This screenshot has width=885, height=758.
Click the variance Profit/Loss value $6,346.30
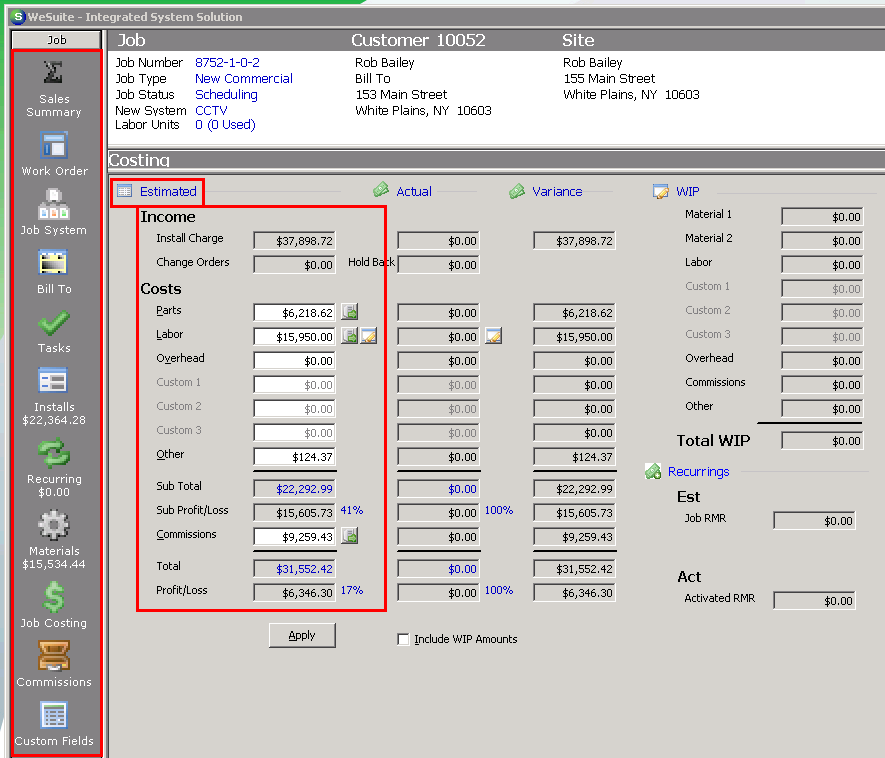point(575,593)
